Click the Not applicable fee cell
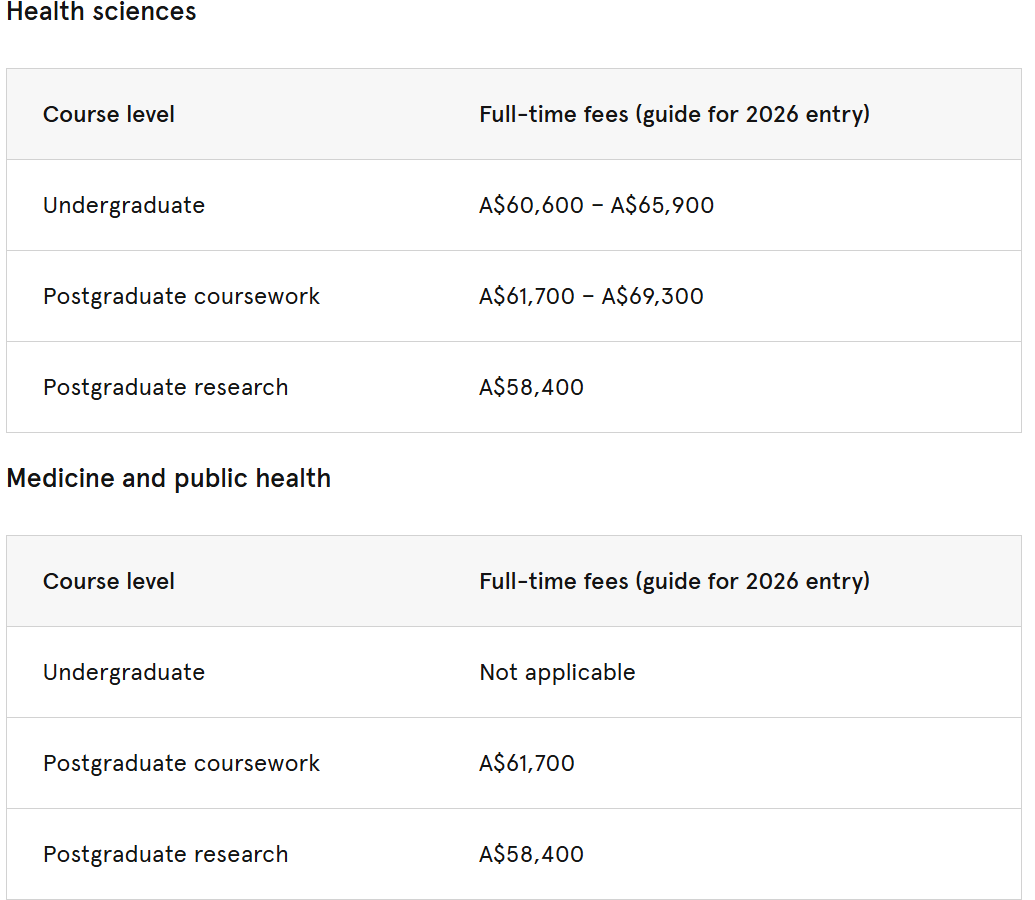This screenshot has height=900, width=1035. 557,672
